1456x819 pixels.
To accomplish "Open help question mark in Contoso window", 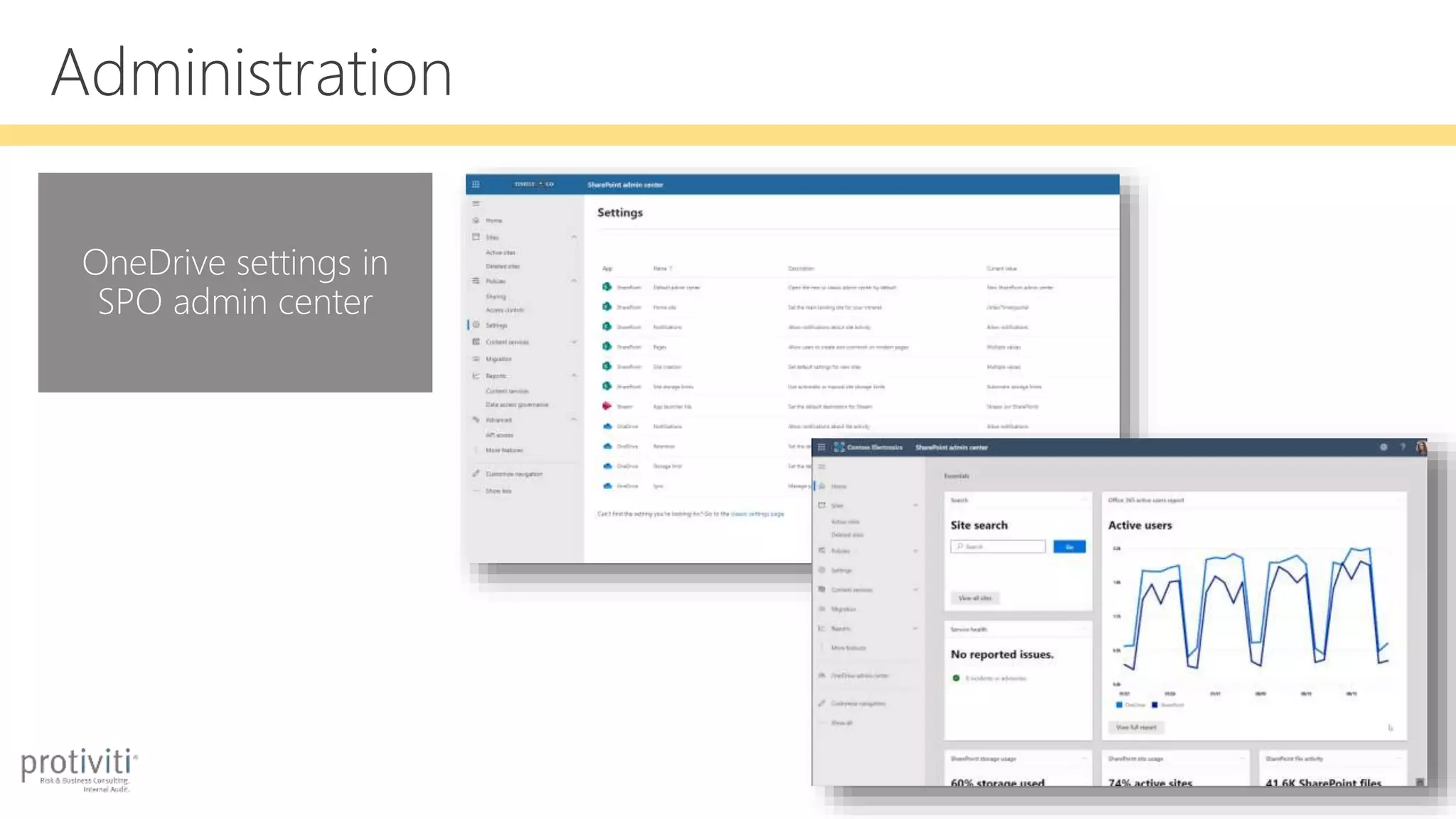I will pos(1403,447).
